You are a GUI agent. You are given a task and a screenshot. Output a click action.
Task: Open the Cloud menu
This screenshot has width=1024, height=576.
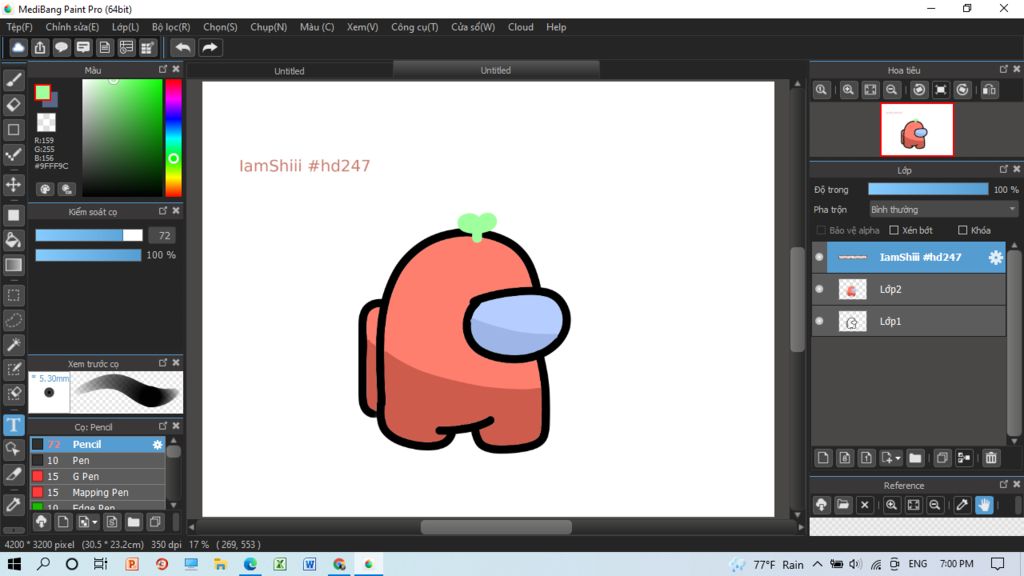[520, 27]
